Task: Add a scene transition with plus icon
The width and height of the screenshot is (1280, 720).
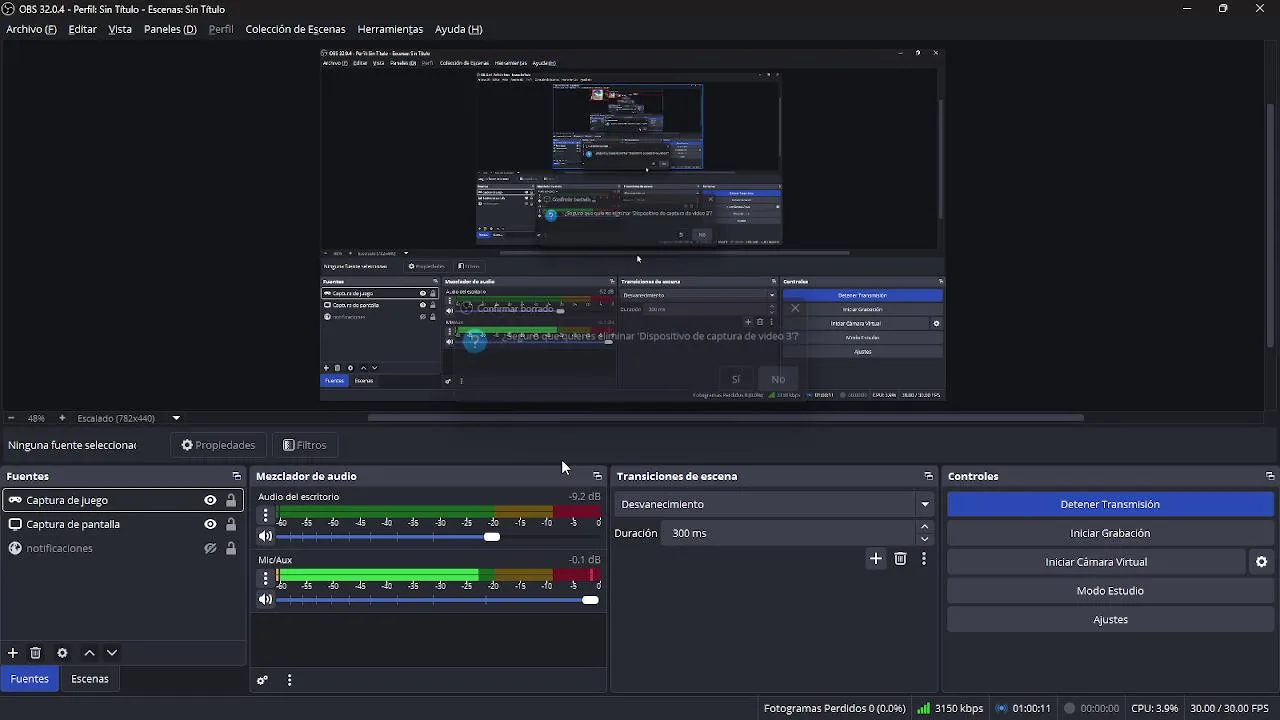Action: (876, 559)
